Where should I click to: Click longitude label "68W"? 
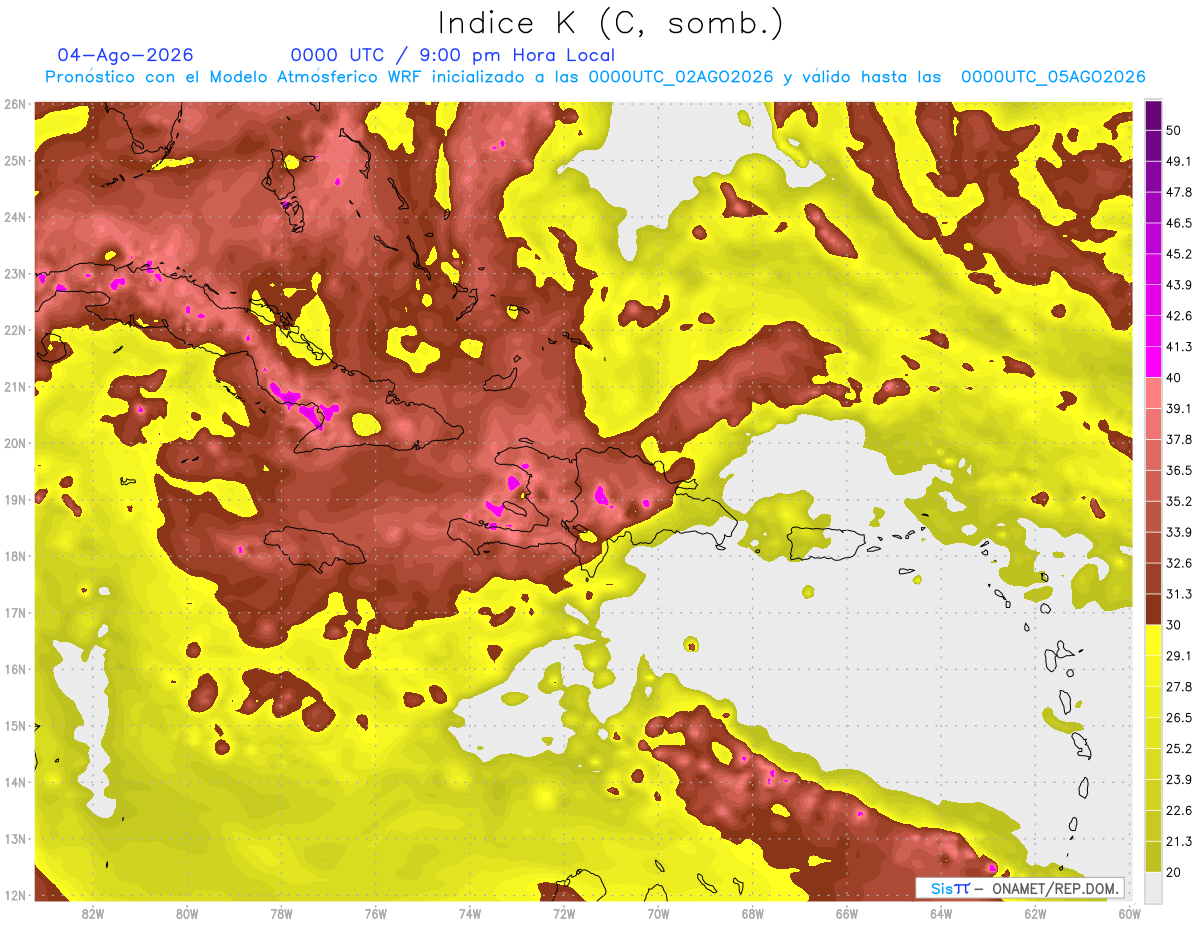point(753,913)
